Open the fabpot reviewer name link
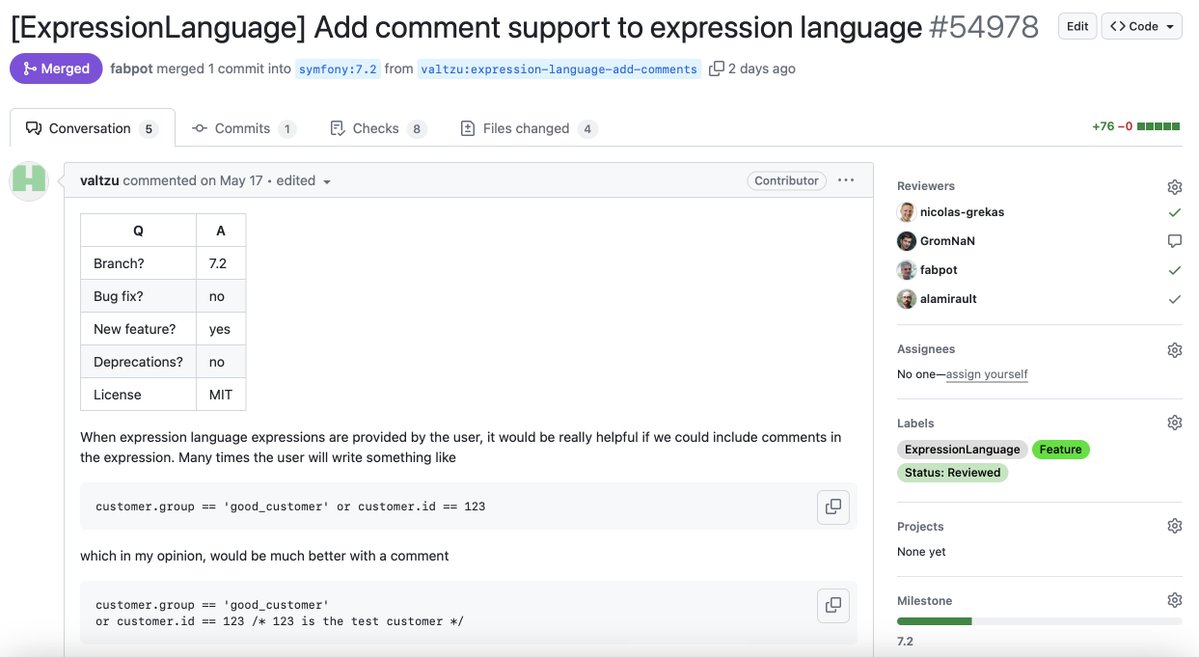This screenshot has height=657, width=1199. (938, 270)
